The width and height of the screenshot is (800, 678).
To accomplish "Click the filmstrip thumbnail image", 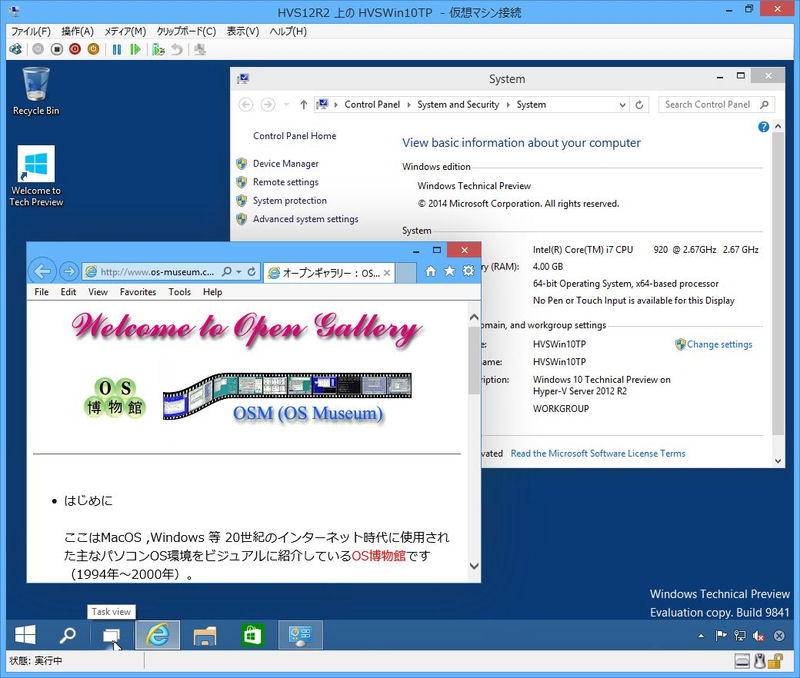I will [x=287, y=396].
